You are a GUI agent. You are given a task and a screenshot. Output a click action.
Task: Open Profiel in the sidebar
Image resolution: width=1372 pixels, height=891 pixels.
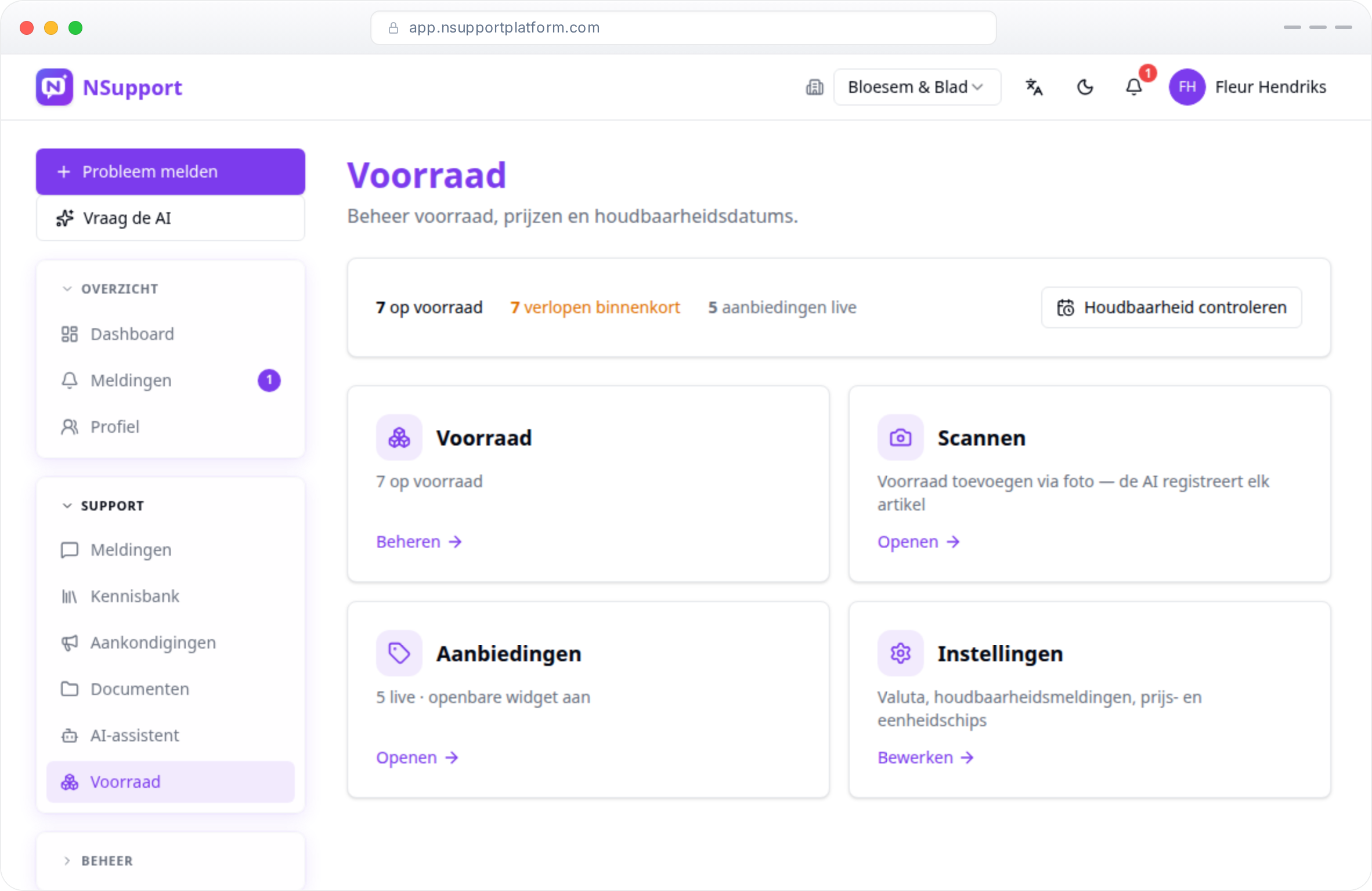171,427
